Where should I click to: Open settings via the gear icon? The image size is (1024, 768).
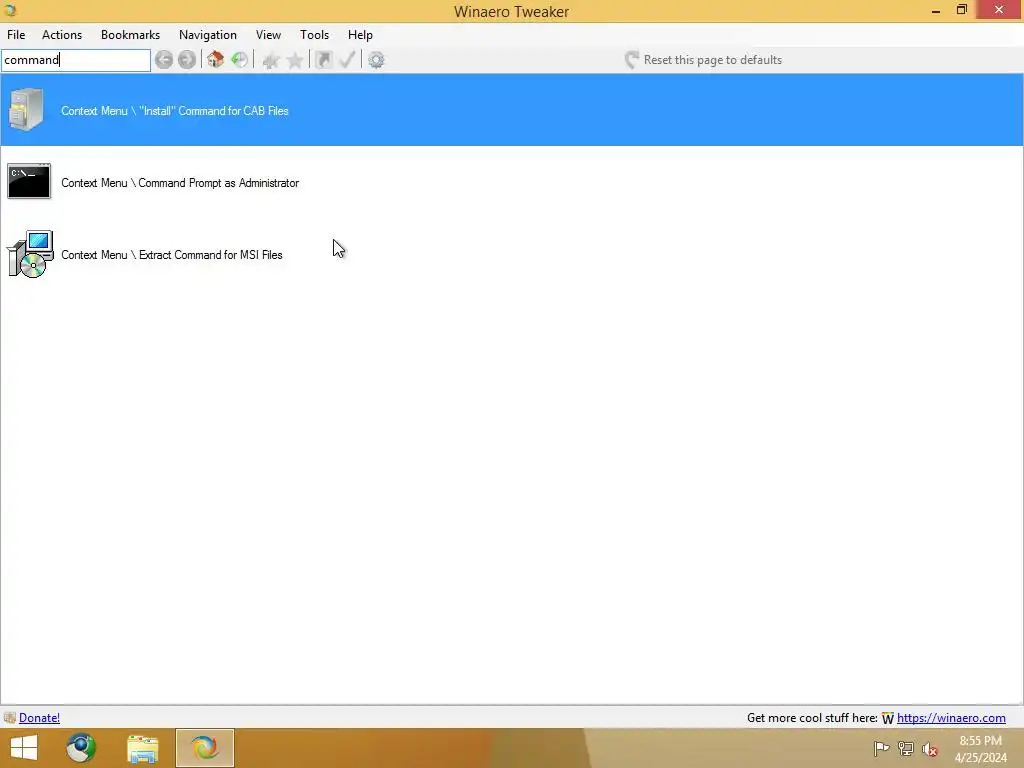tap(376, 60)
